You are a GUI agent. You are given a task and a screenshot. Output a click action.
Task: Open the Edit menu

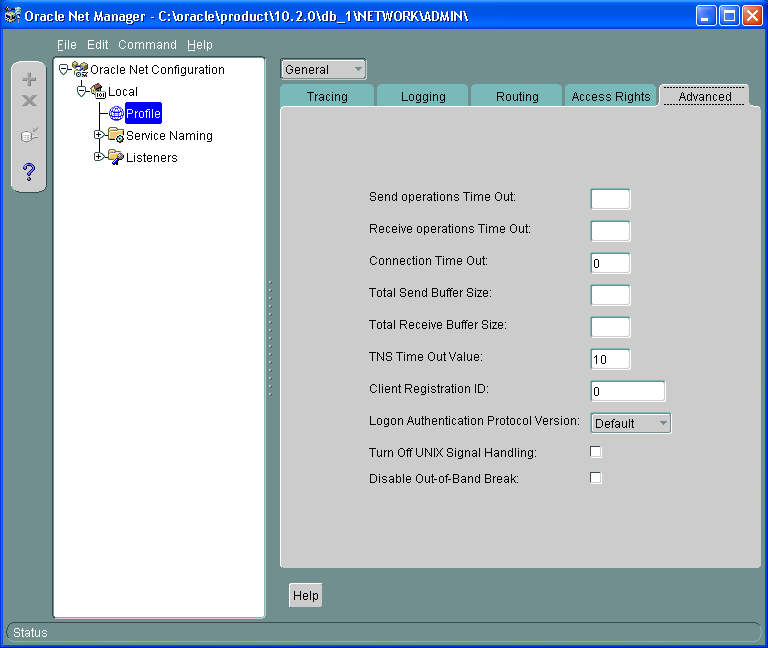click(97, 45)
